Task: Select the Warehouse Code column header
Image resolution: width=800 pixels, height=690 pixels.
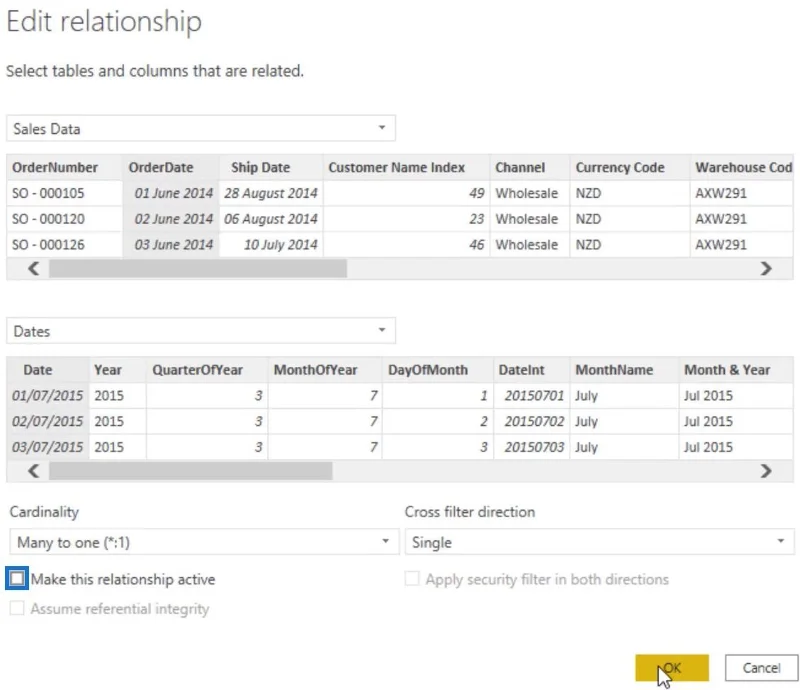Action: click(742, 167)
